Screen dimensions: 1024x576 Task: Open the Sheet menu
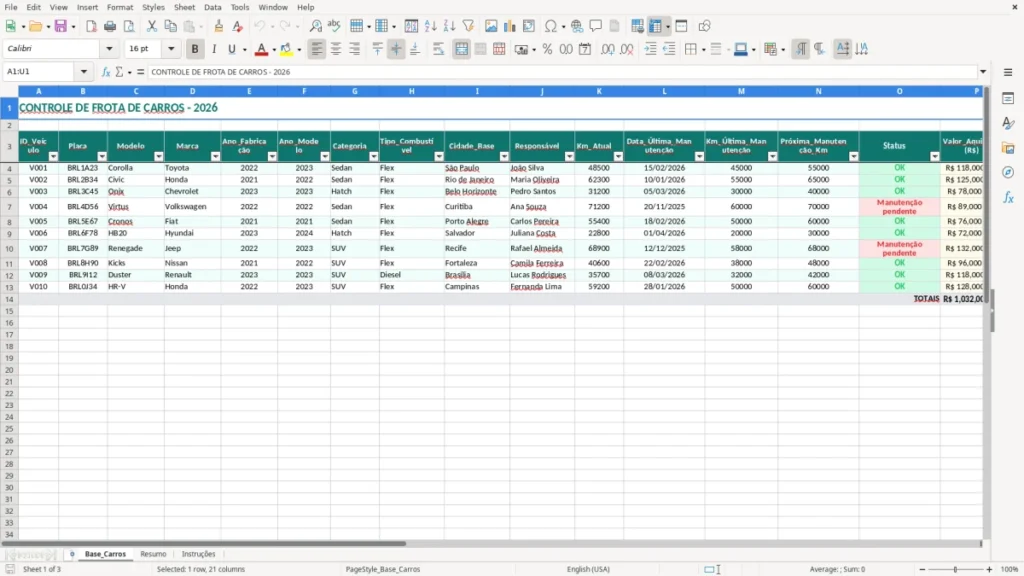[x=184, y=7]
